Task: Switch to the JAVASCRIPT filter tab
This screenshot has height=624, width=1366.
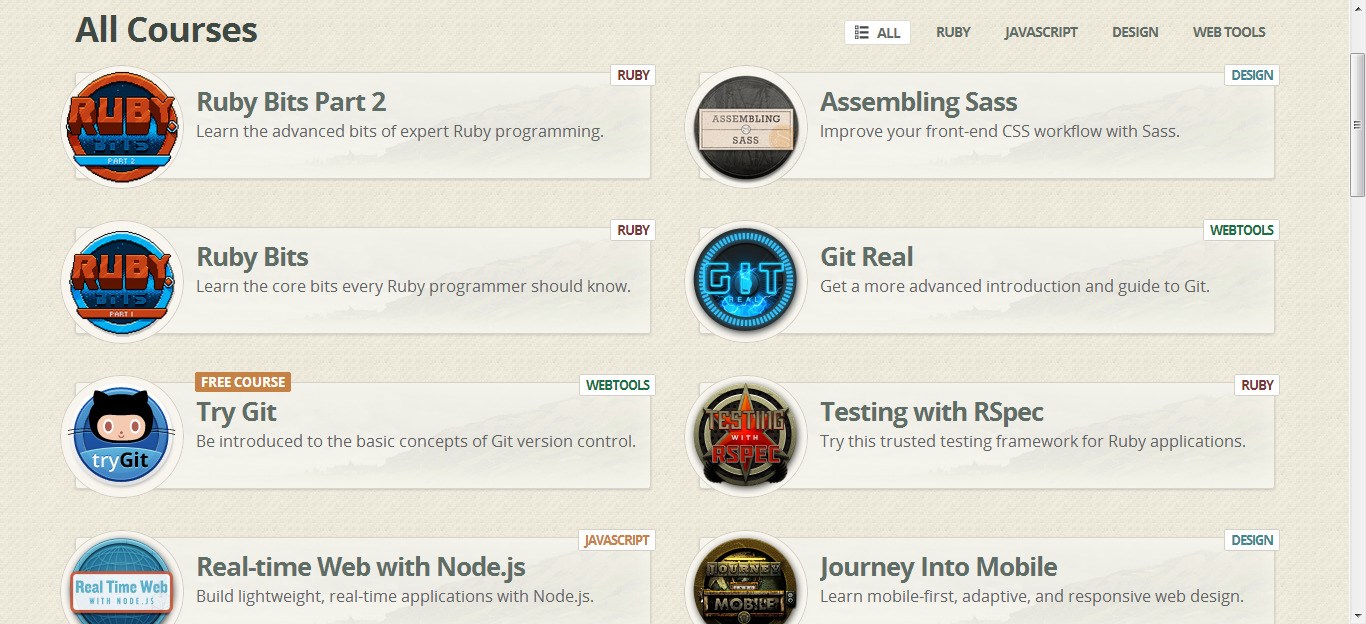Action: click(x=1041, y=32)
